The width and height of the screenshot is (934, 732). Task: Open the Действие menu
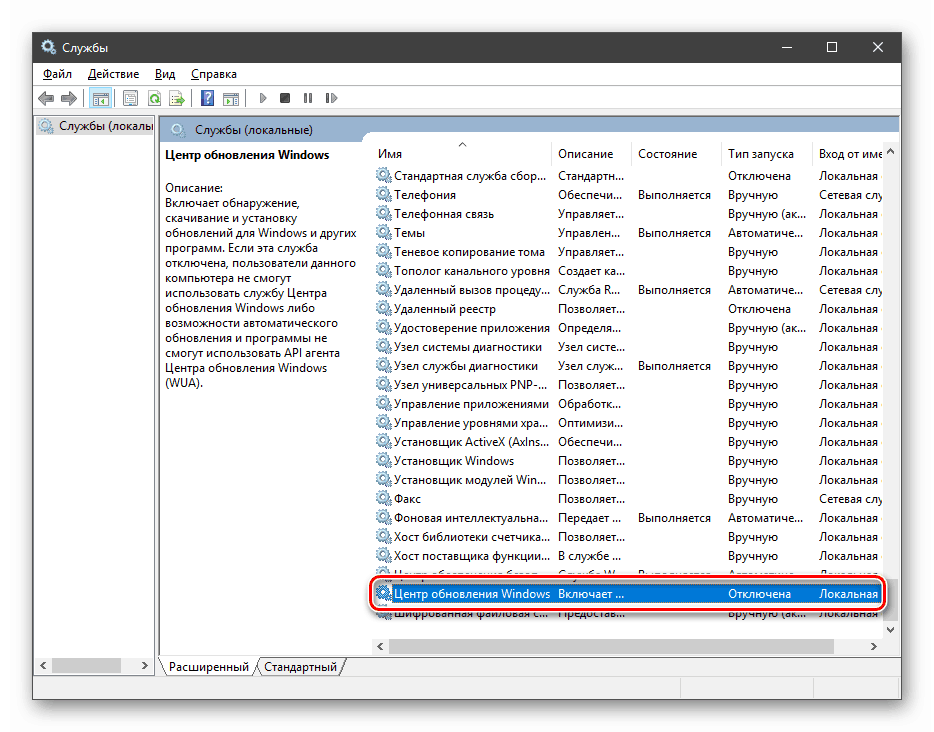point(113,74)
